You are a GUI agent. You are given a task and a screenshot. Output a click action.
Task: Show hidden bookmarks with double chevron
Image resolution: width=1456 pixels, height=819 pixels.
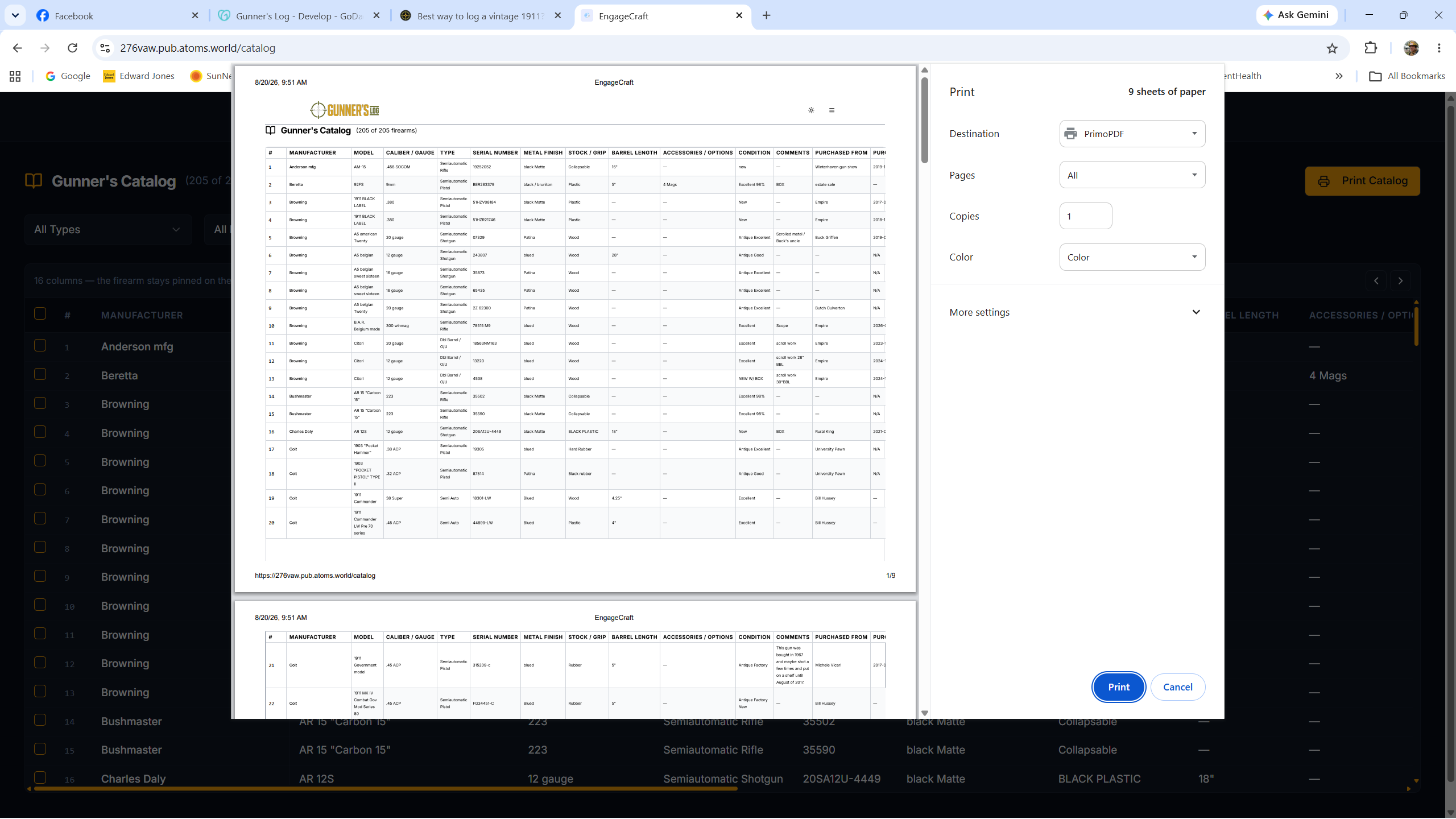click(1339, 76)
